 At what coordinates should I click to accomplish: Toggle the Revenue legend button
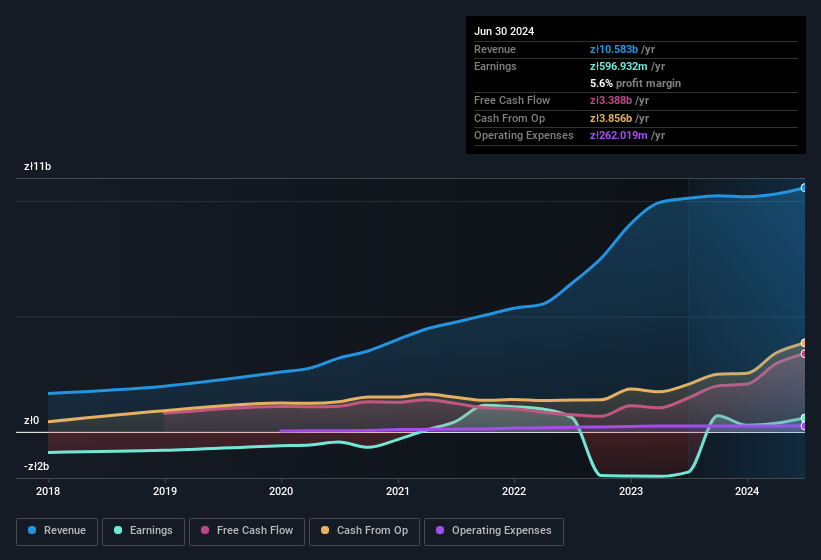click(57, 531)
